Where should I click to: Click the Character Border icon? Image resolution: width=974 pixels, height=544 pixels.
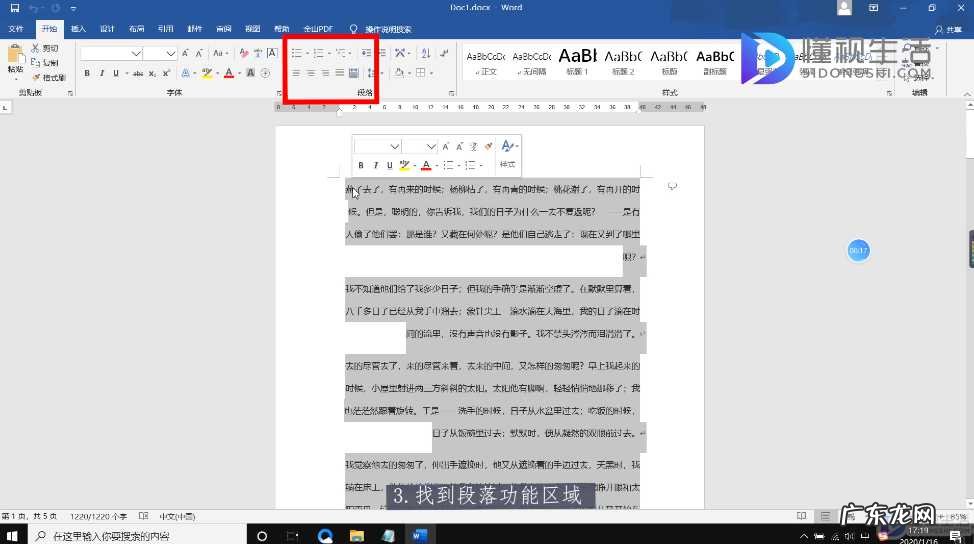pos(272,53)
